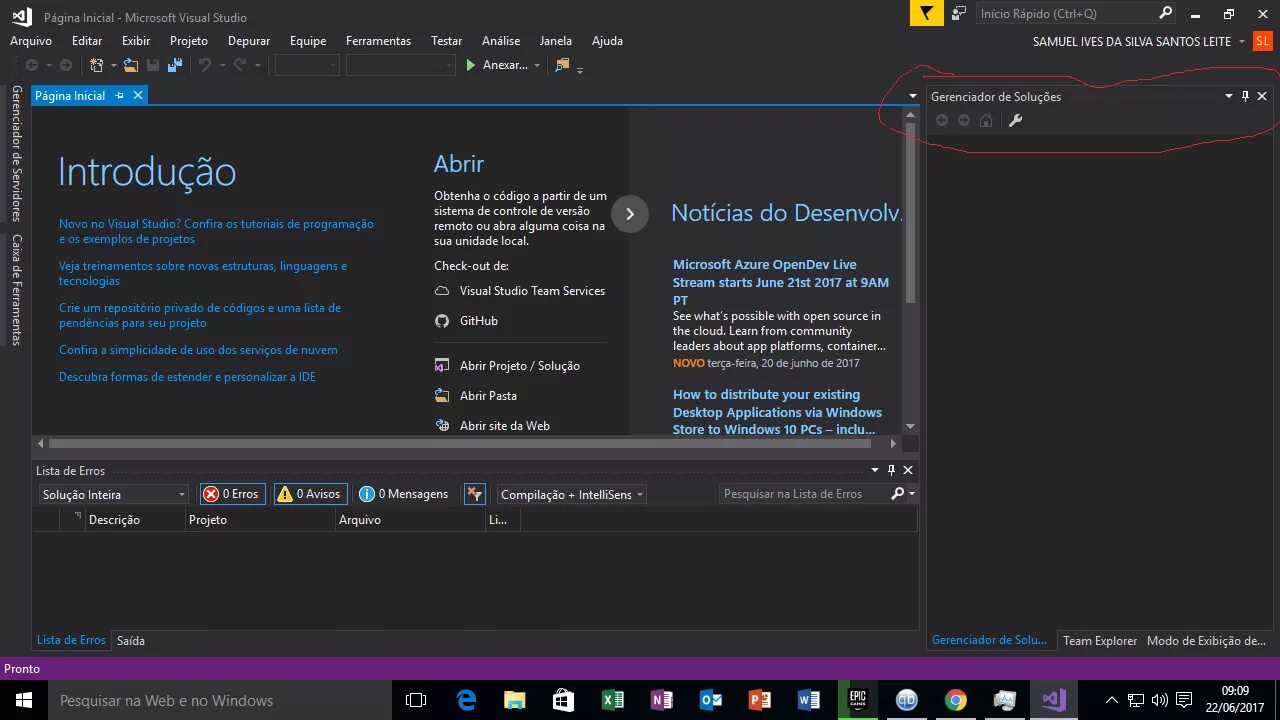Open the Análise menu
Viewport: 1280px width, 720px height.
coord(501,41)
